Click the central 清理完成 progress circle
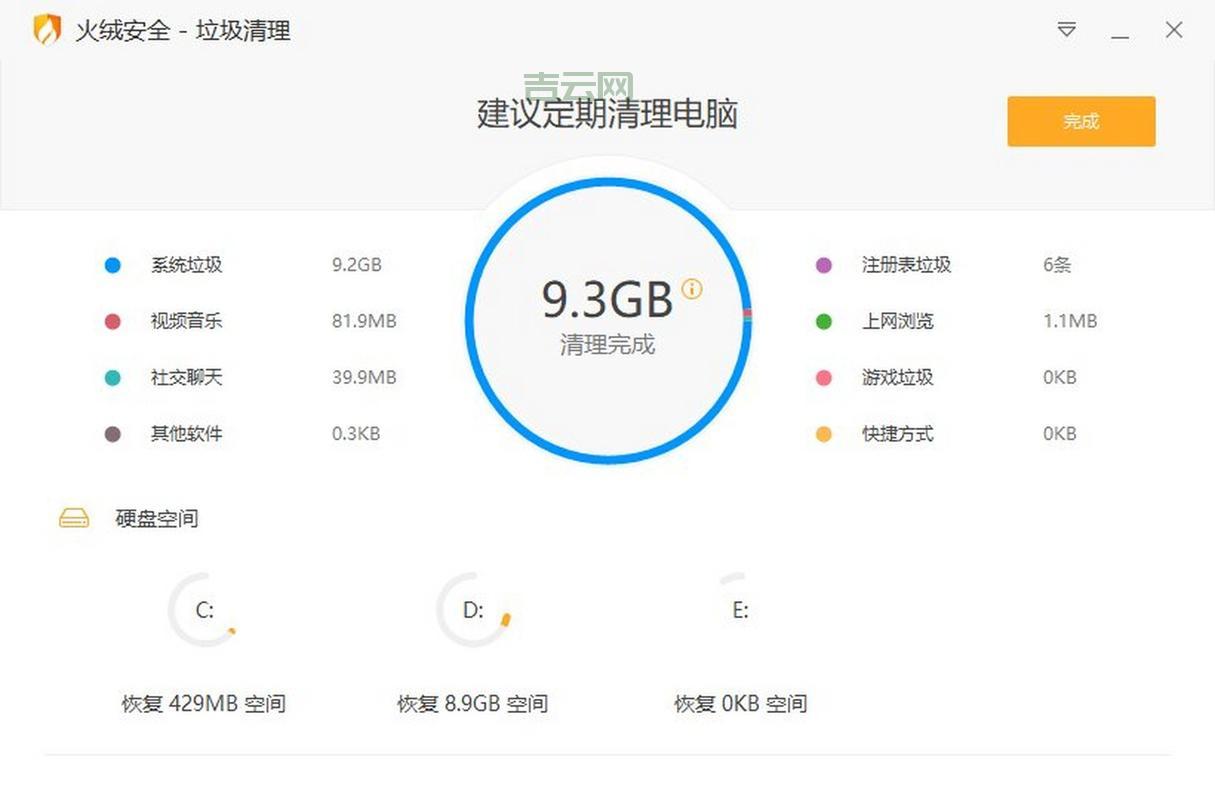1215x800 pixels. tap(607, 320)
